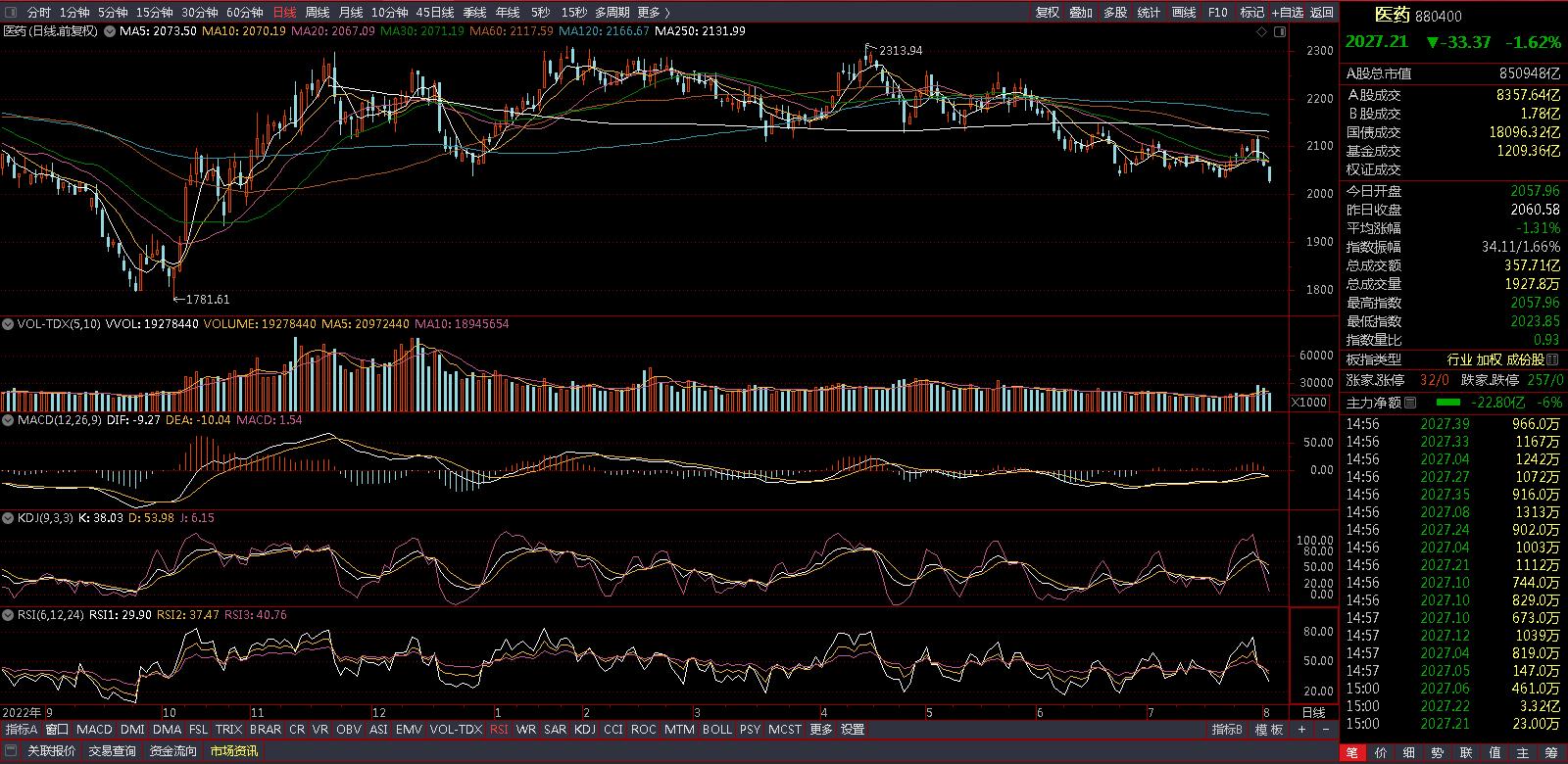Open the KDJ(9,3,3) panel dropdown arrow
Viewport: 1568px width, 764px height.
tap(7, 518)
